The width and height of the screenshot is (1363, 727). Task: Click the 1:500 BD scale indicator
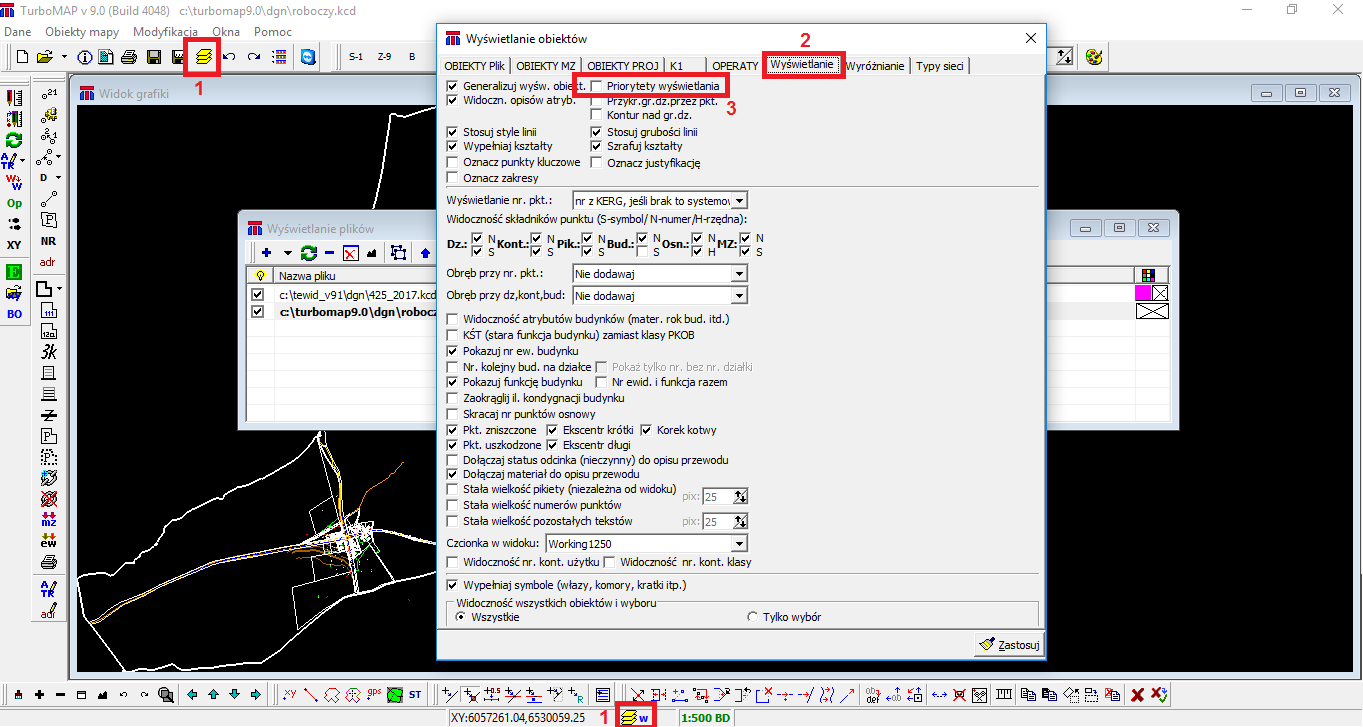pos(705,717)
